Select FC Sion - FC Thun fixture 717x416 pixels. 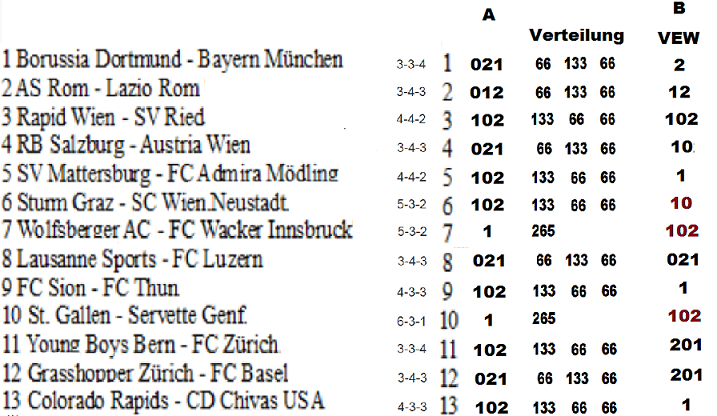tap(91, 288)
